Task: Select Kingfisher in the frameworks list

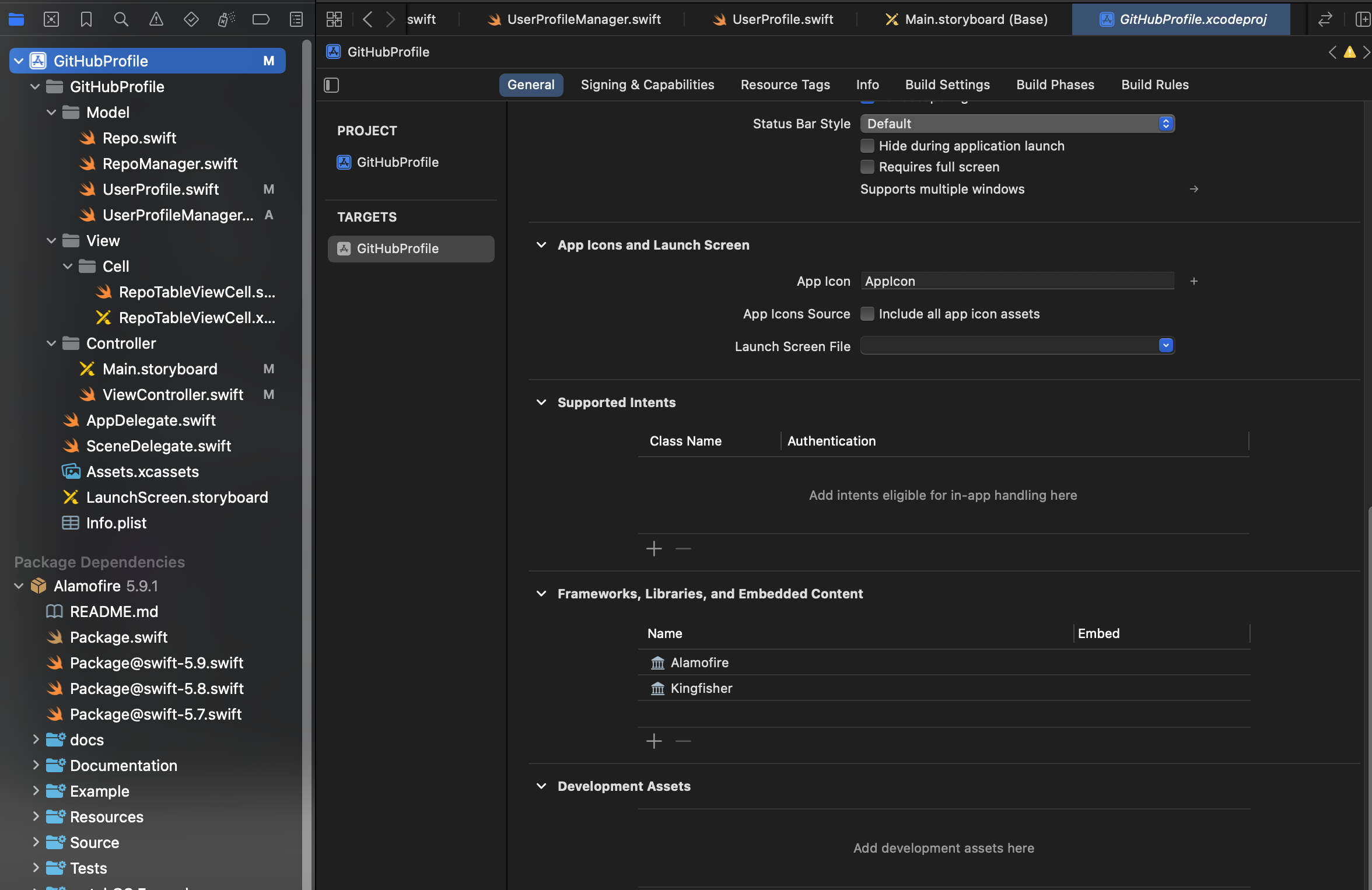Action: point(944,688)
